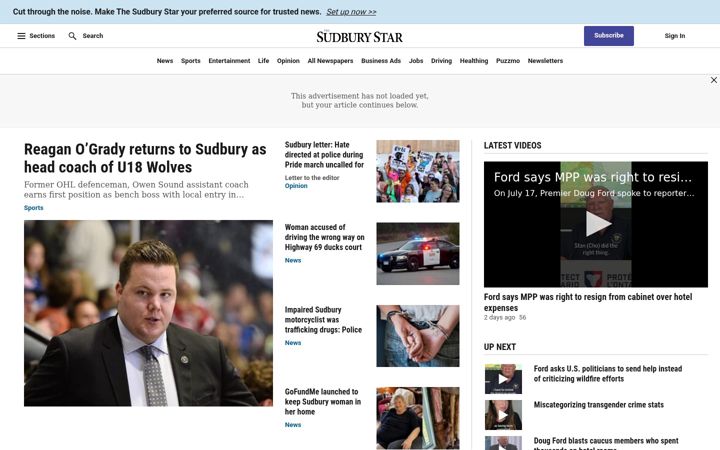The image size is (720, 450).
Task: Go to the Sports section
Action: tap(191, 61)
